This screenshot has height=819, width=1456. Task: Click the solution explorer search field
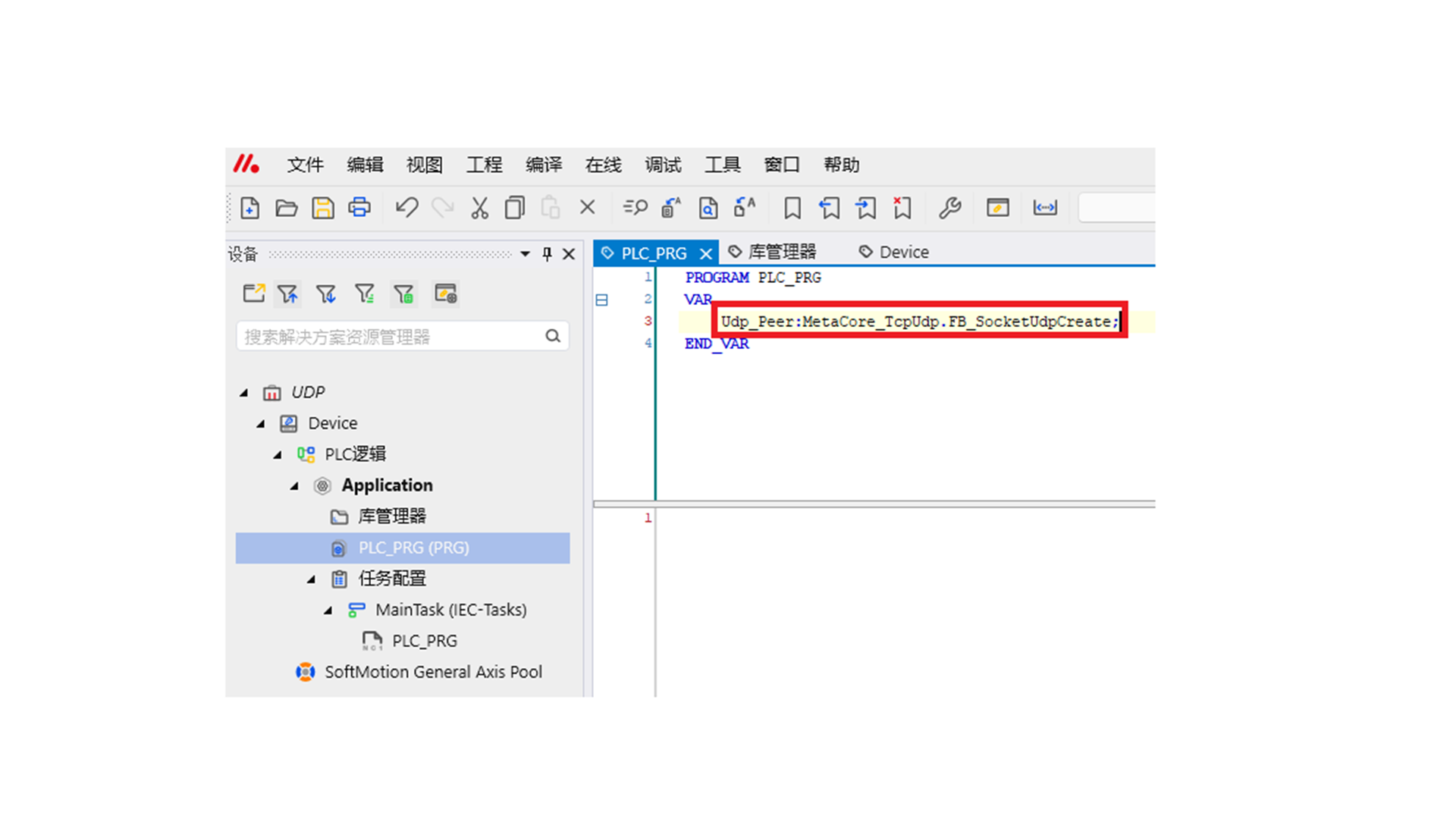(391, 337)
